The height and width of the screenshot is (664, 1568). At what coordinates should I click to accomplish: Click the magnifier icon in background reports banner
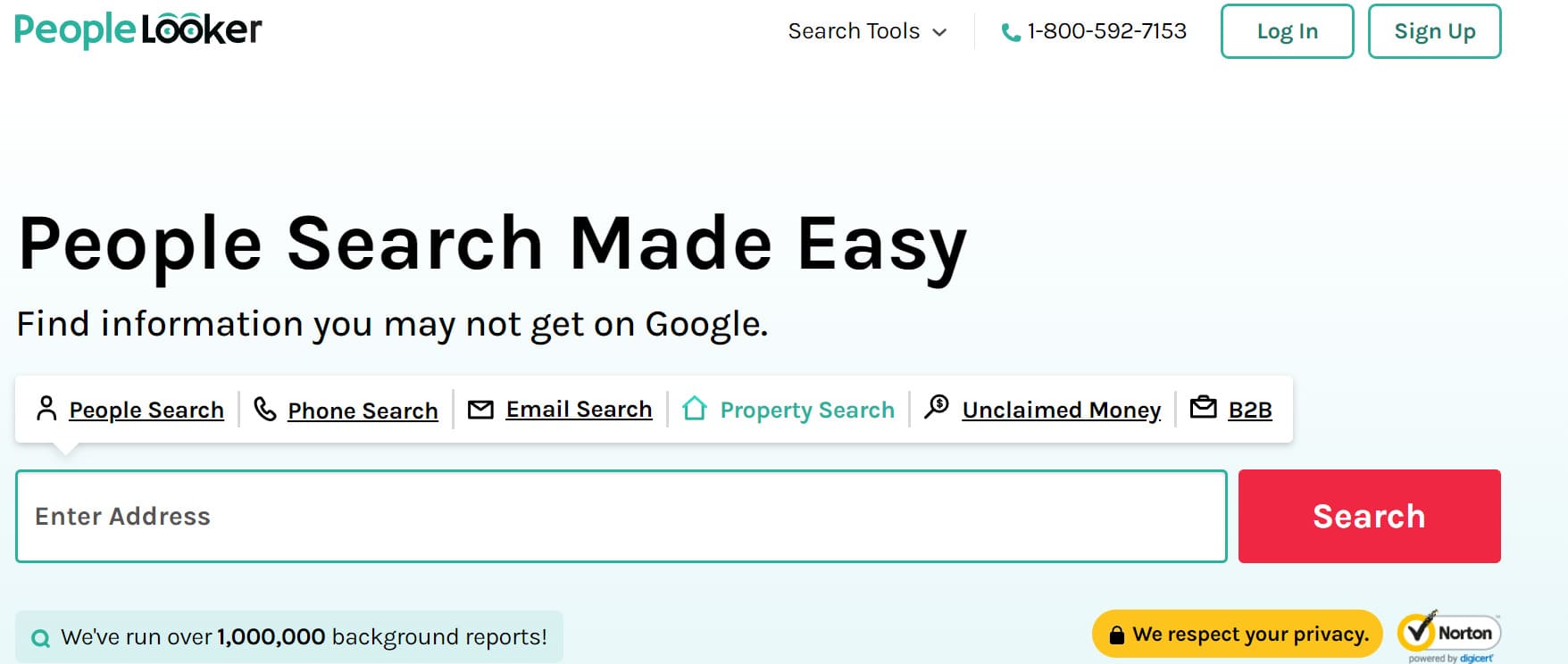tap(40, 638)
